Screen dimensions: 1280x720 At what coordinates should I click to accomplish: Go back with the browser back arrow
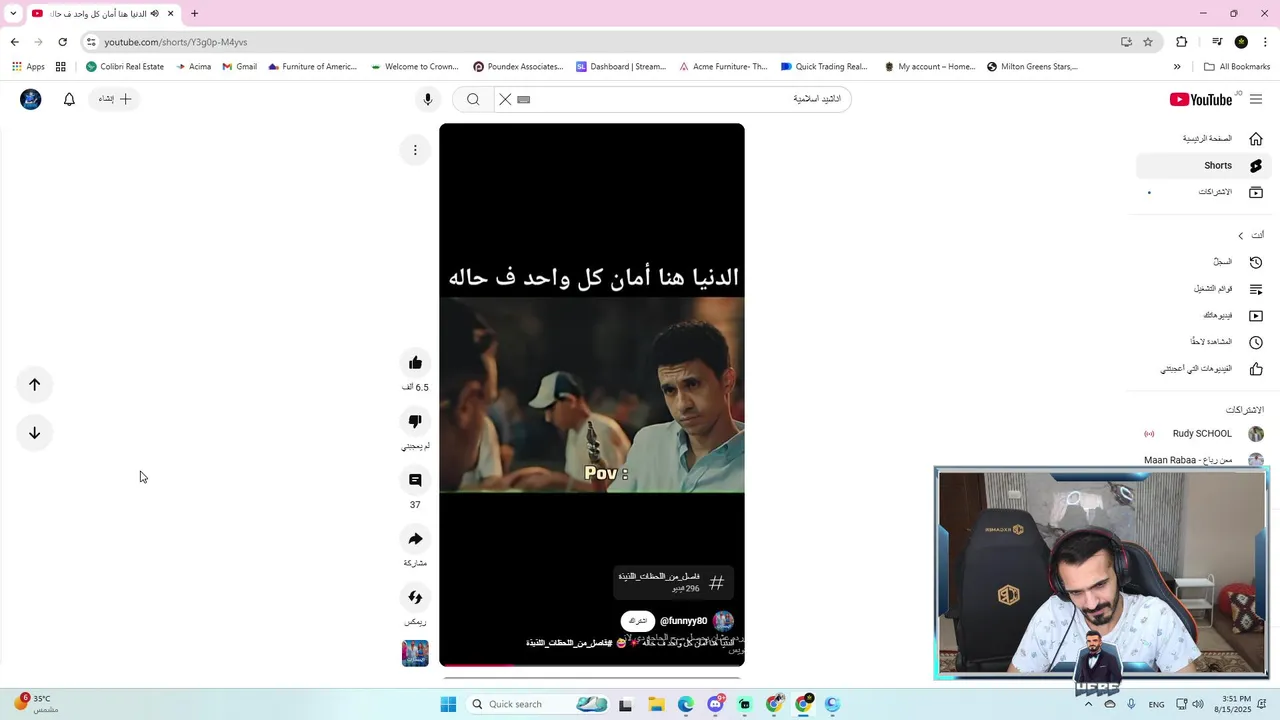coord(14,42)
